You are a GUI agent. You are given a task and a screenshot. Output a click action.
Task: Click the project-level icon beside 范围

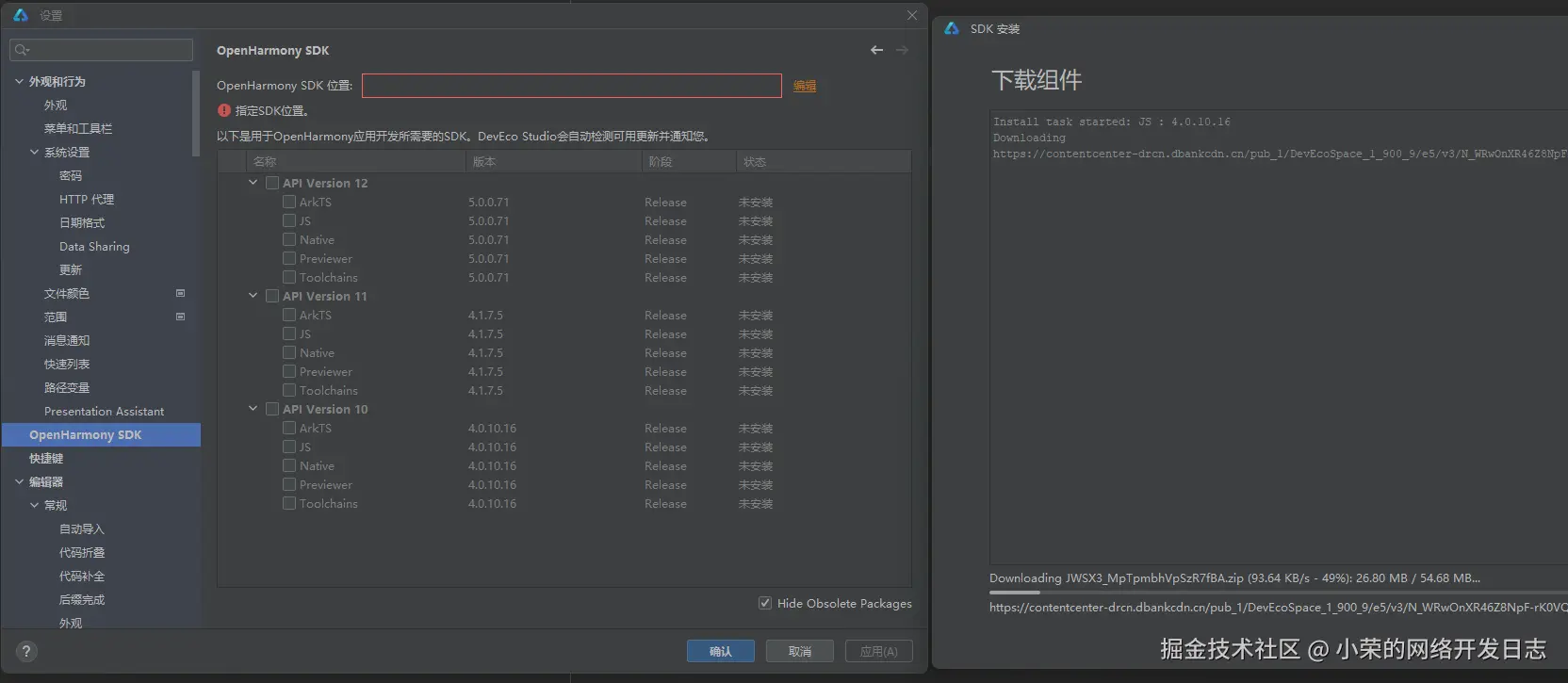(180, 317)
